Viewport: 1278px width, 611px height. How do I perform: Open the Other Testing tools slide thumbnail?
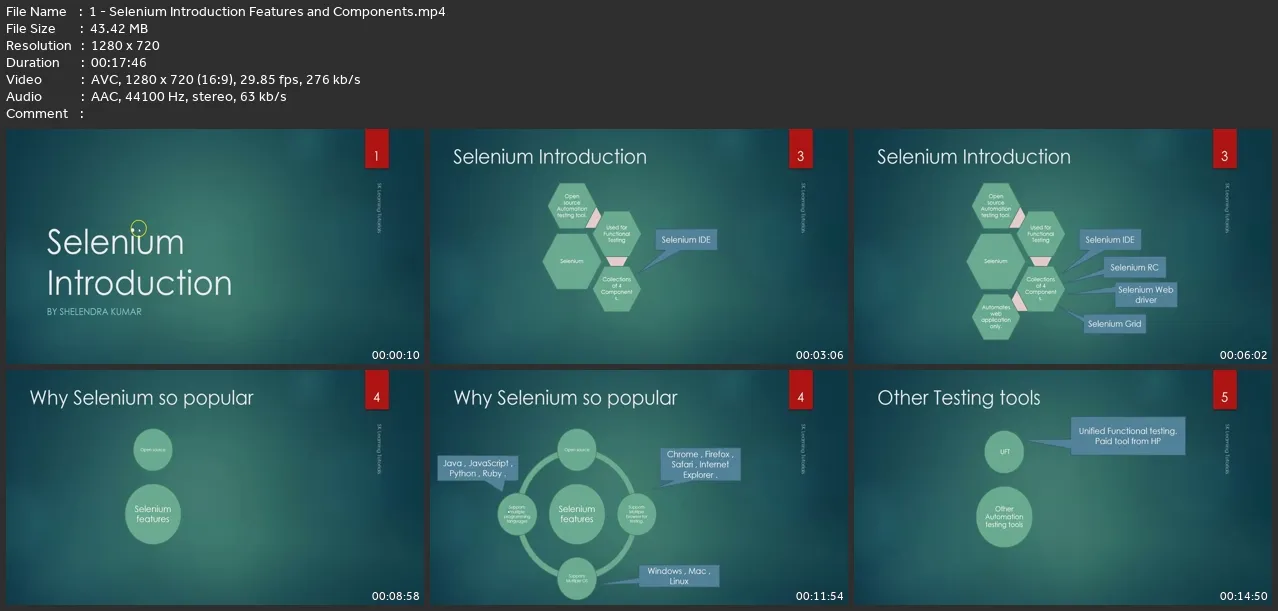1061,487
